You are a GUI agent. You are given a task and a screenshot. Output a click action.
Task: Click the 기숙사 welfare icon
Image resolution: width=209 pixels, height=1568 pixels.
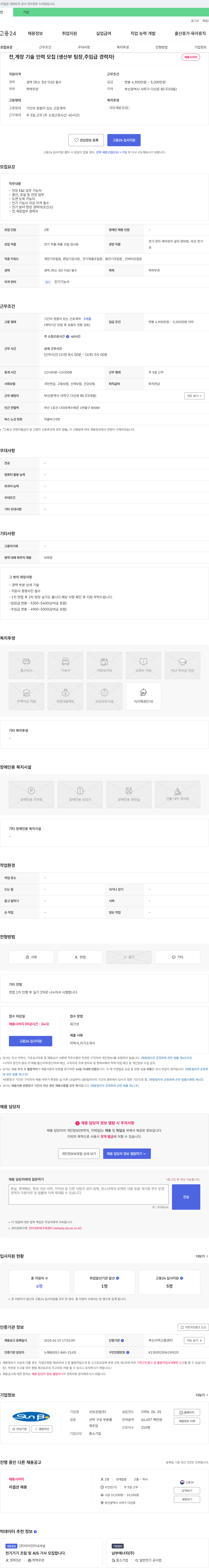point(65,665)
